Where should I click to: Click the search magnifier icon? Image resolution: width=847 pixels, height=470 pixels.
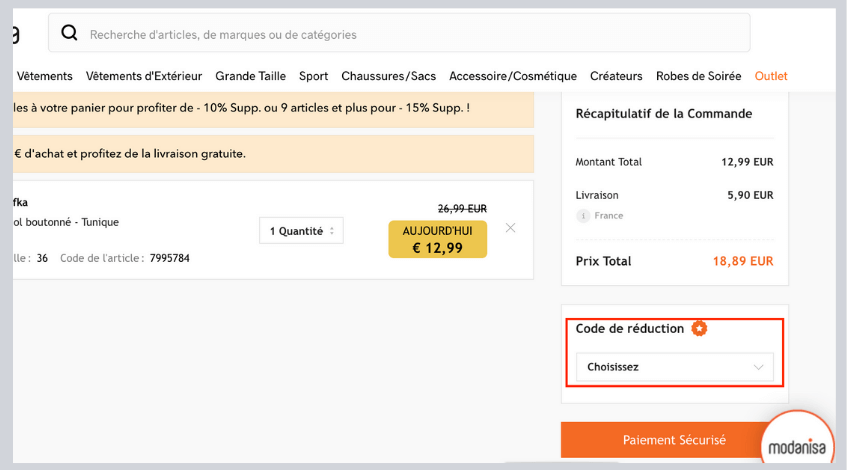(x=69, y=34)
